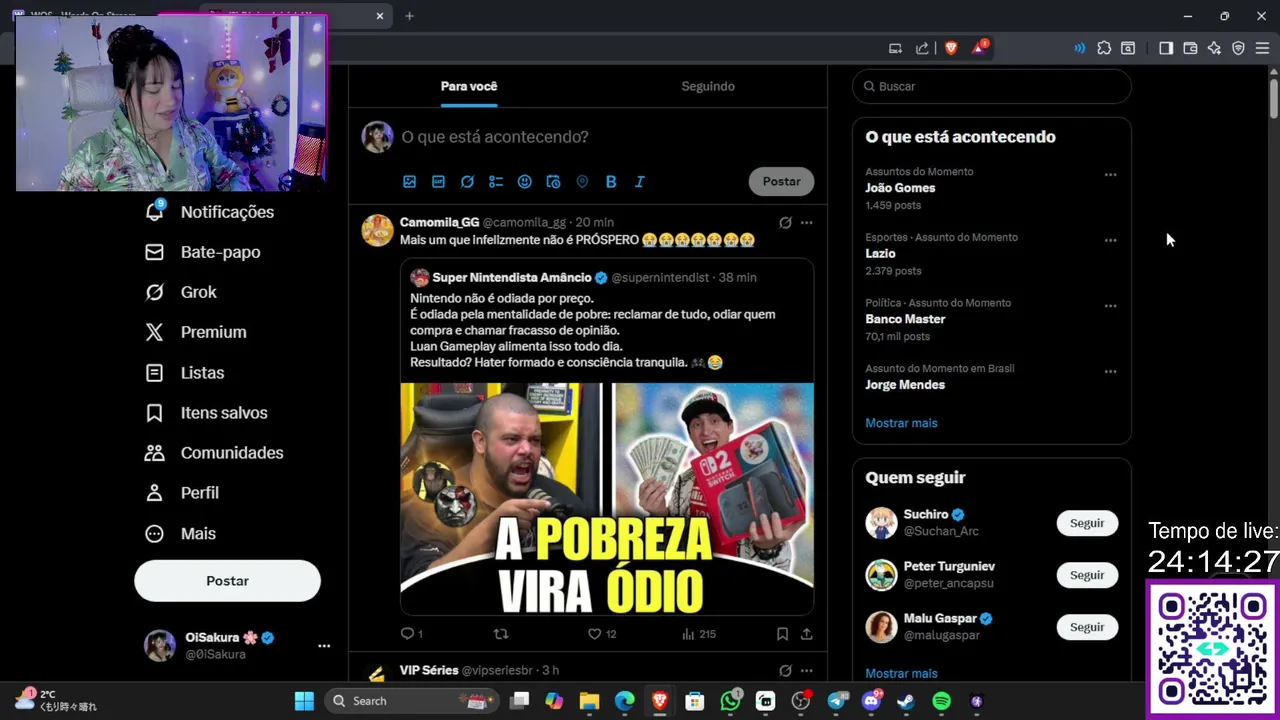The image size is (1280, 720).
Task: Open Spotify from the taskbar
Action: tap(941, 701)
